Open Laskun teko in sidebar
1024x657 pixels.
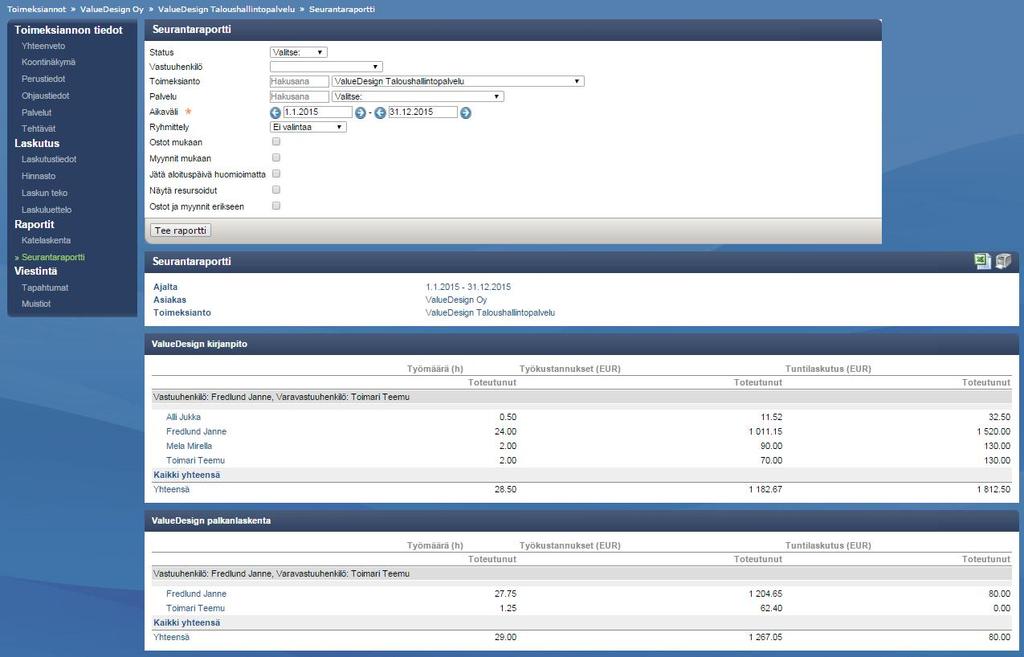(x=44, y=193)
